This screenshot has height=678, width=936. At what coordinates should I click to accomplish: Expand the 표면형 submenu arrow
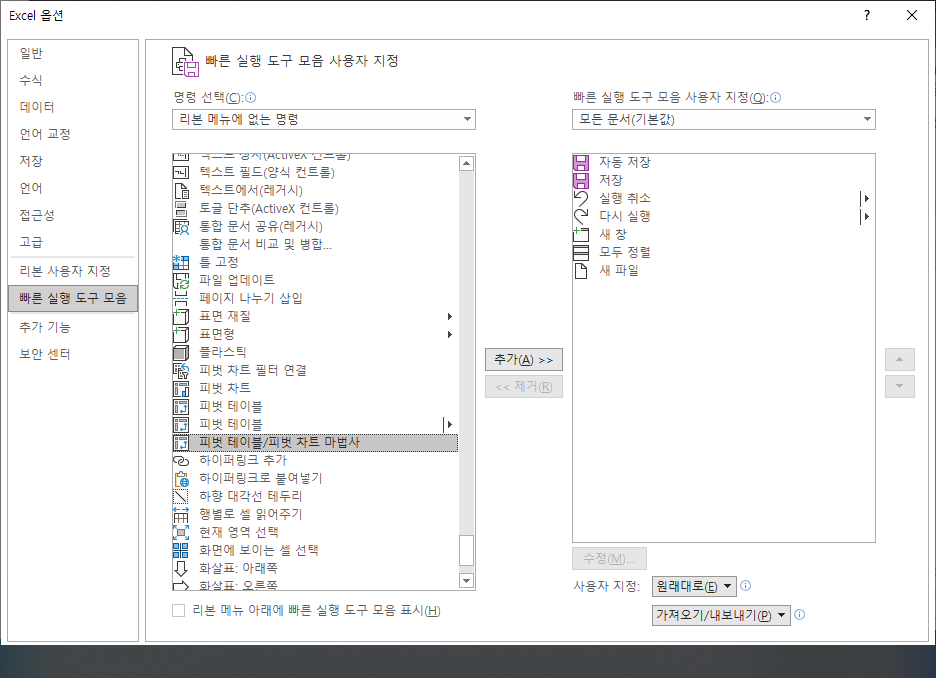pos(450,334)
